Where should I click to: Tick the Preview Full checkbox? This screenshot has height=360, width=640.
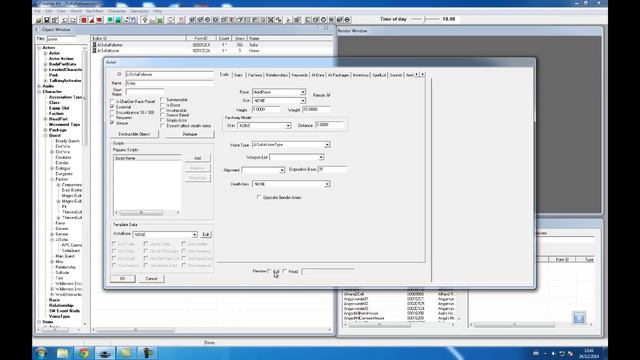click(x=270, y=271)
